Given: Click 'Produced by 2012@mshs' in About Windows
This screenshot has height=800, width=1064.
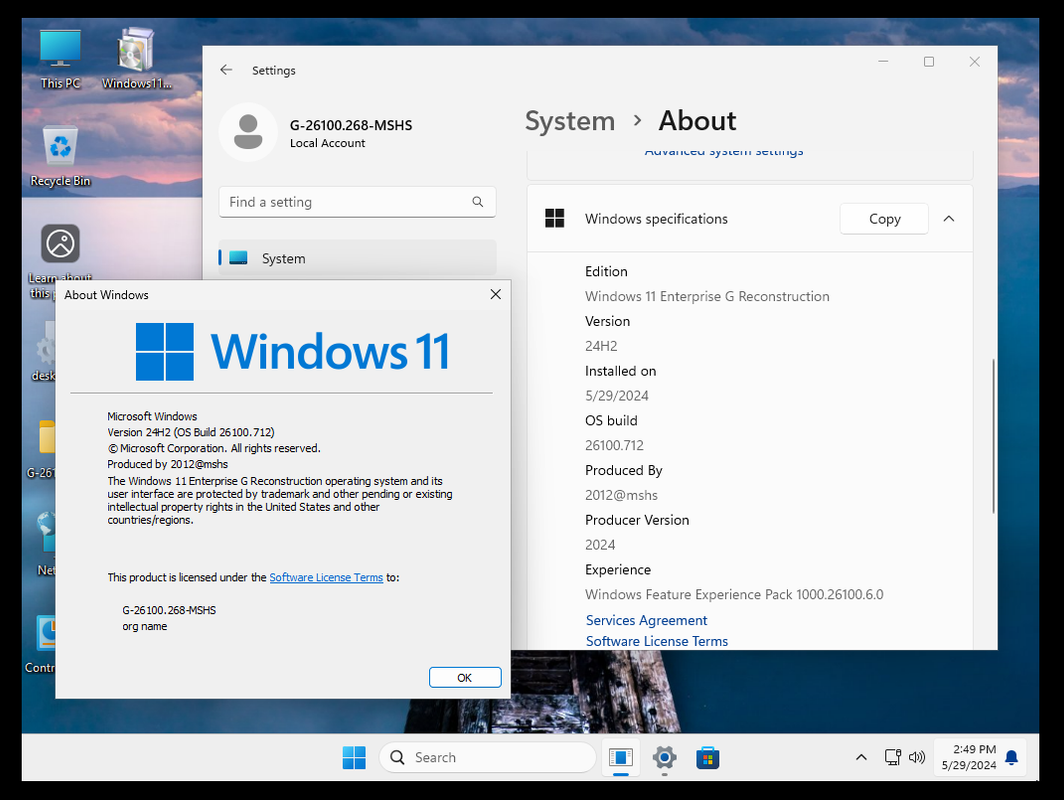Looking at the screenshot, I should click(x=168, y=464).
